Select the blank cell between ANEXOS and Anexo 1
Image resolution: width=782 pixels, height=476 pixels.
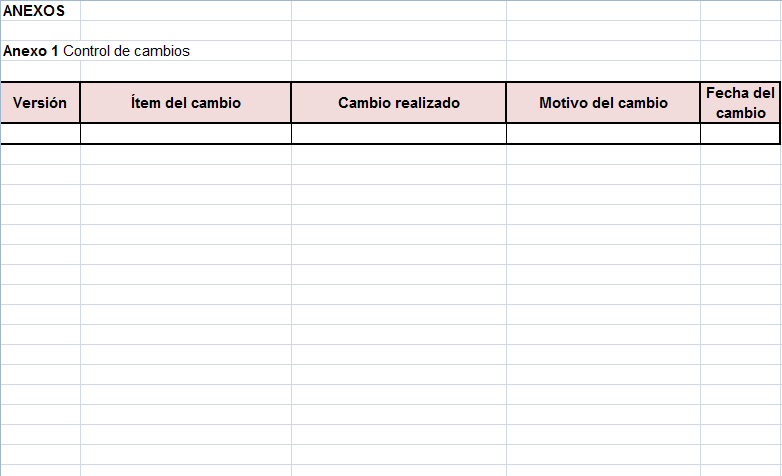[x=40, y=30]
